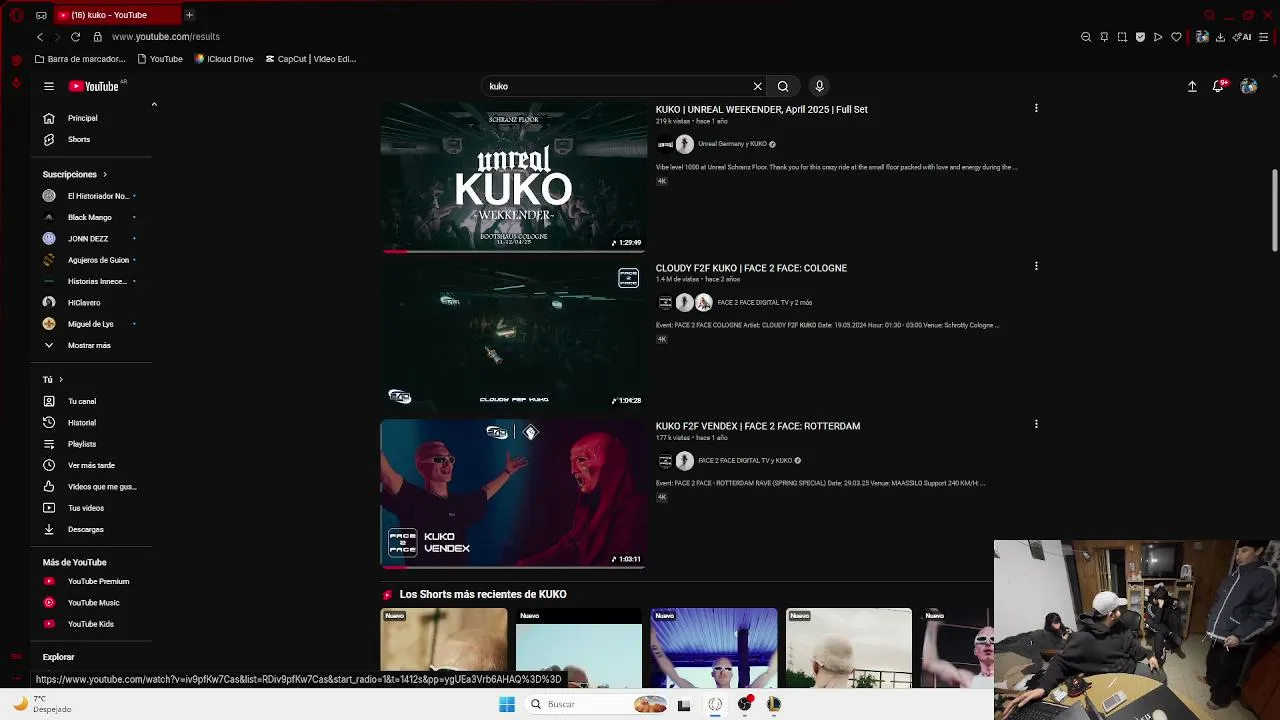Viewport: 1280px width, 720px height.
Task: Take a snapshot with the capture icon
Action: pyautogui.click(x=1122, y=37)
